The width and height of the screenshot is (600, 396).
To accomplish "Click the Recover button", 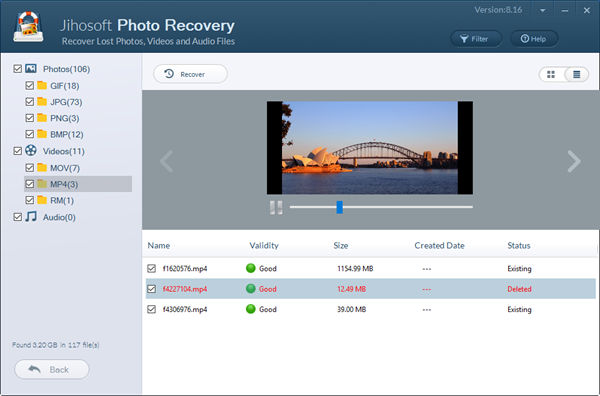I will point(190,74).
